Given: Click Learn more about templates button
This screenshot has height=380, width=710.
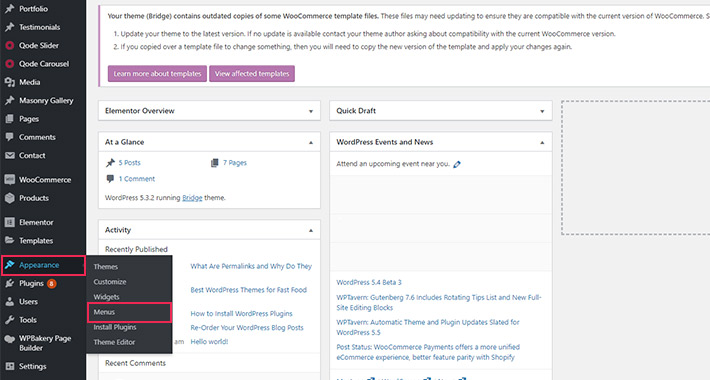Looking at the screenshot, I should pyautogui.click(x=157, y=74).
